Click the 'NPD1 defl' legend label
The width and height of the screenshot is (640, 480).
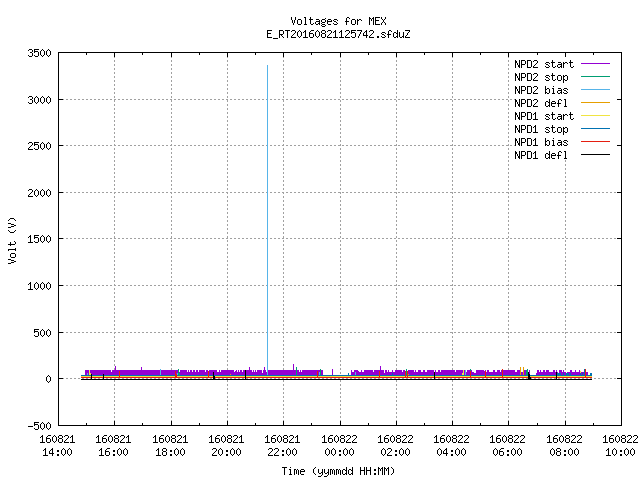(541, 156)
